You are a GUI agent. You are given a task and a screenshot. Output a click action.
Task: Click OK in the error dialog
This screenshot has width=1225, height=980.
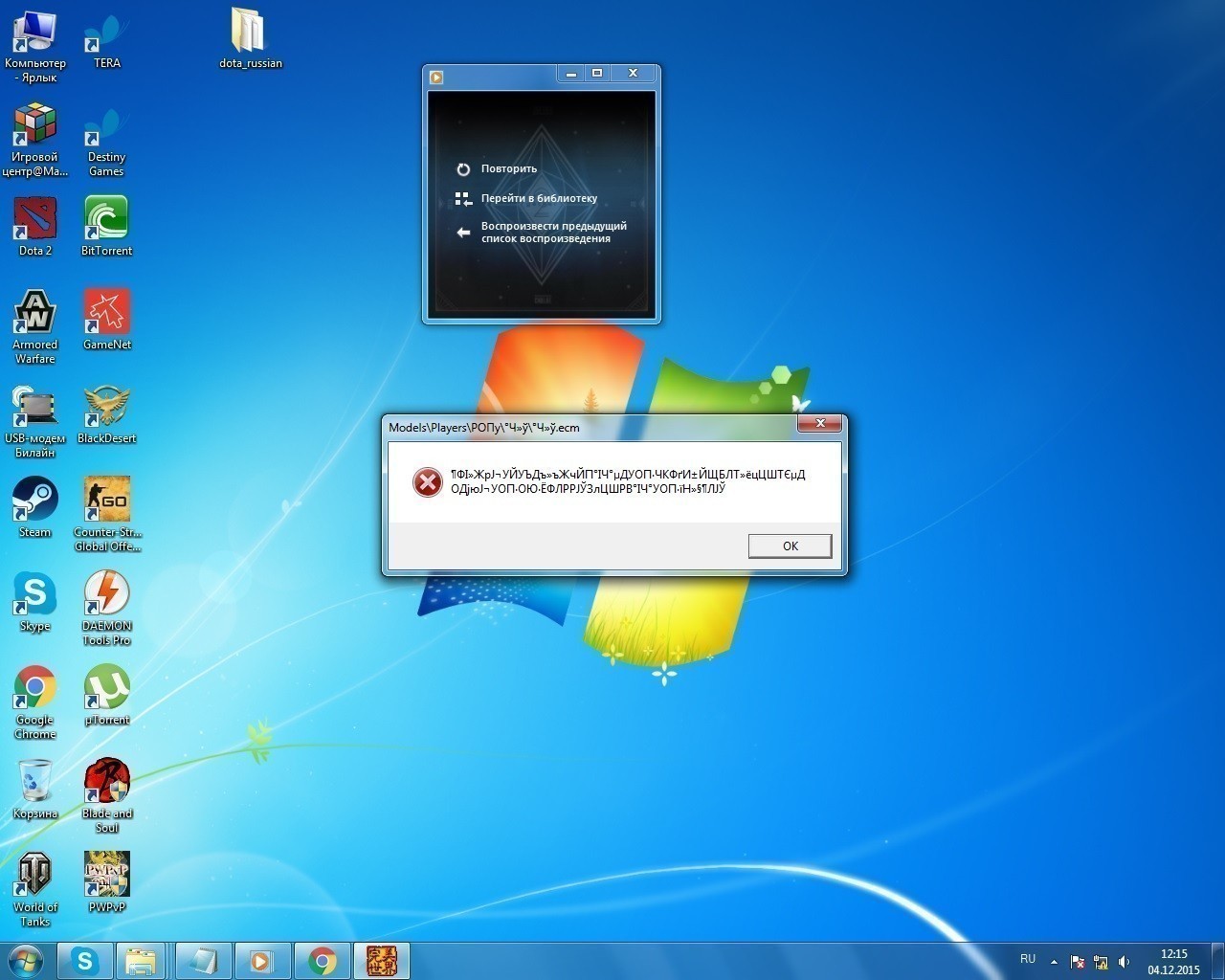coord(790,546)
